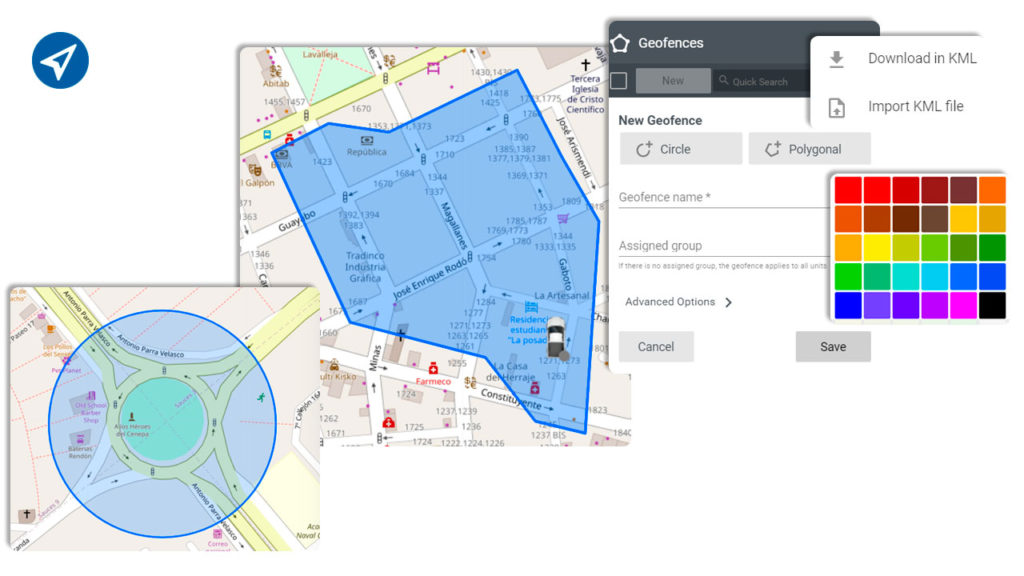The width and height of the screenshot is (1024, 576).
Task: Click the Assigned group field
Action: (724, 246)
